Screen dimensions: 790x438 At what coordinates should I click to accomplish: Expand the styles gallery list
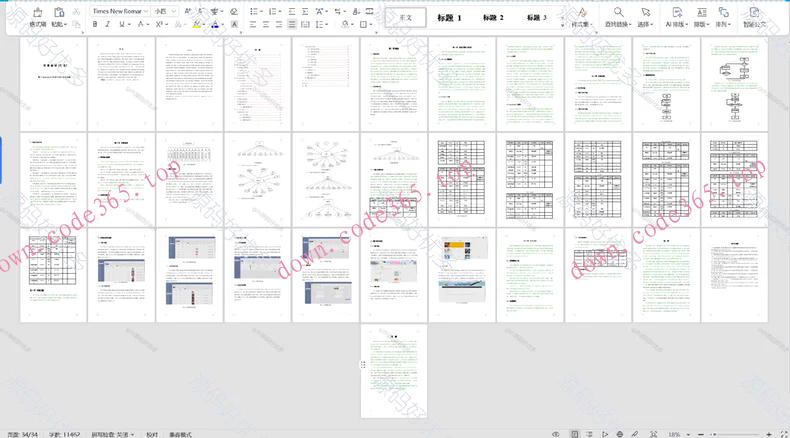click(560, 24)
